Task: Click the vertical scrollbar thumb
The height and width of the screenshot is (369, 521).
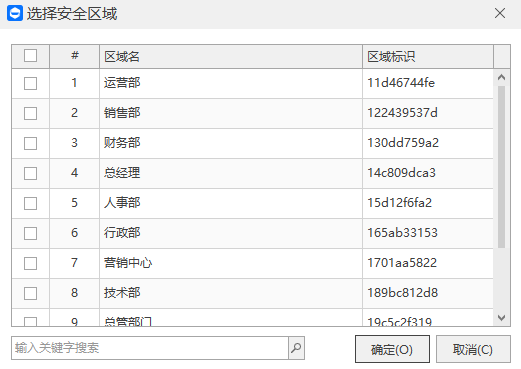Action: coord(501,167)
